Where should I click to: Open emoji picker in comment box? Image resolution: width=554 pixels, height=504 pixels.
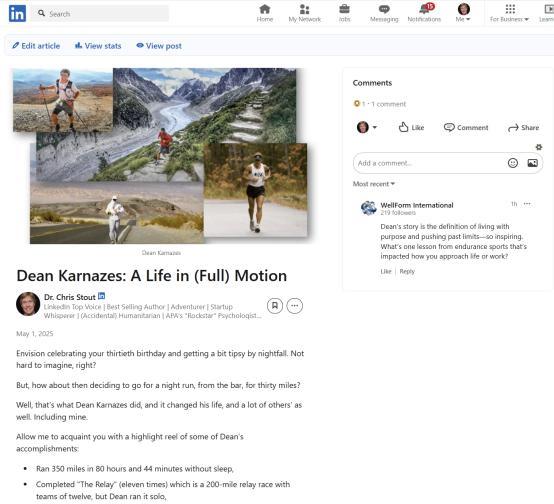pyautogui.click(x=513, y=163)
